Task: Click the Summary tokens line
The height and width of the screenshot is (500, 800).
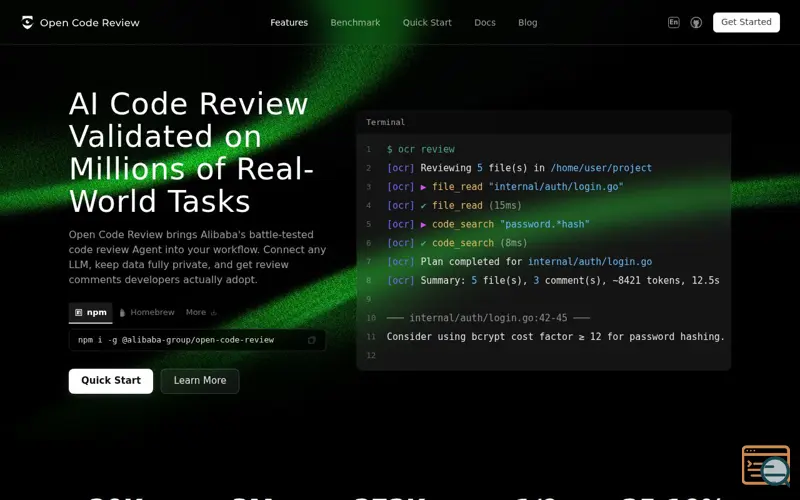Action: pyautogui.click(x=553, y=281)
